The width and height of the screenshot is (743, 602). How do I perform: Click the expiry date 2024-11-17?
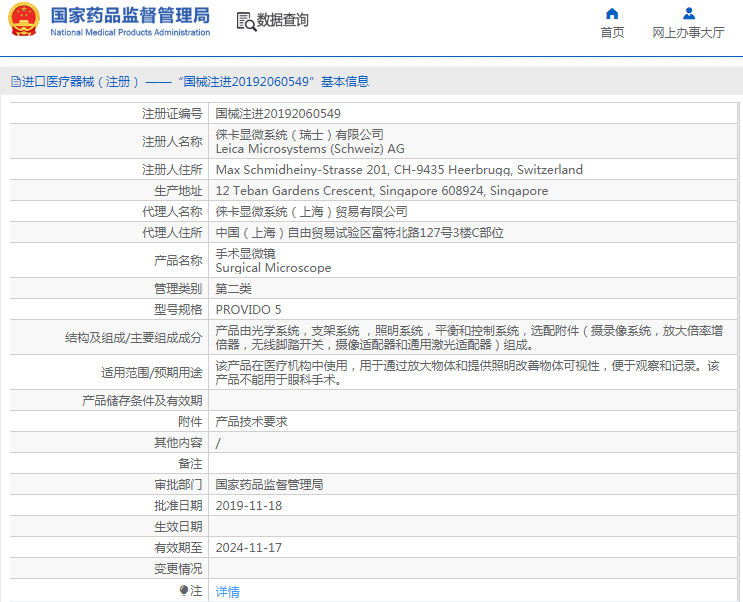tap(249, 548)
